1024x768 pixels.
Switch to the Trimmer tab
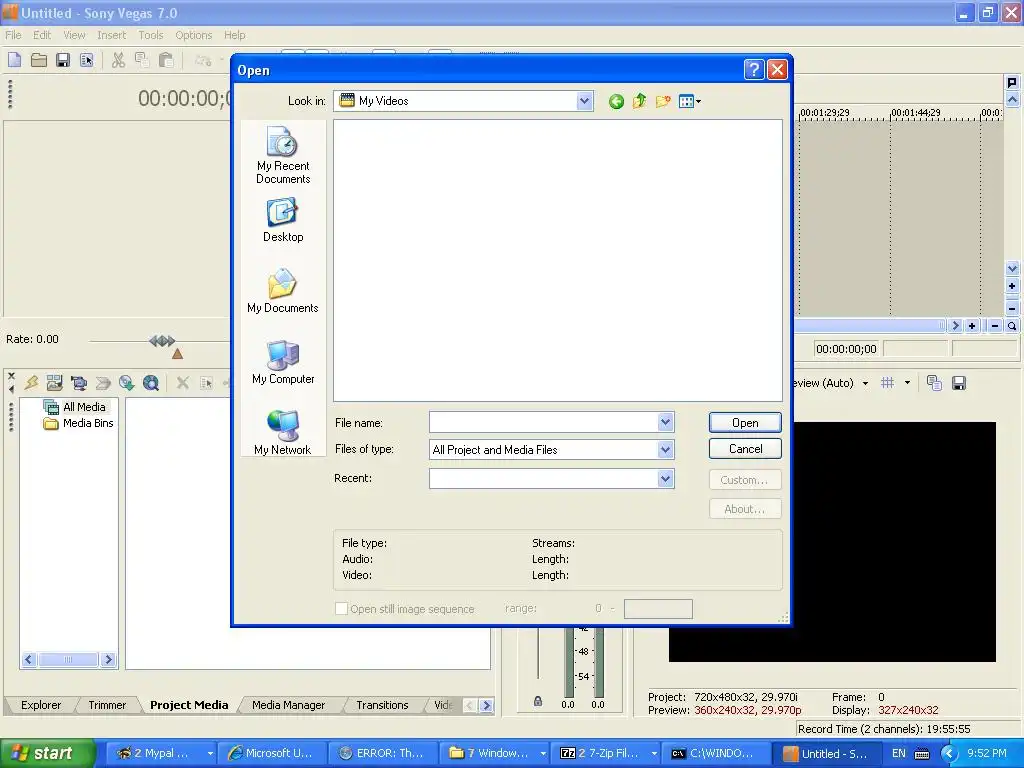tap(107, 705)
